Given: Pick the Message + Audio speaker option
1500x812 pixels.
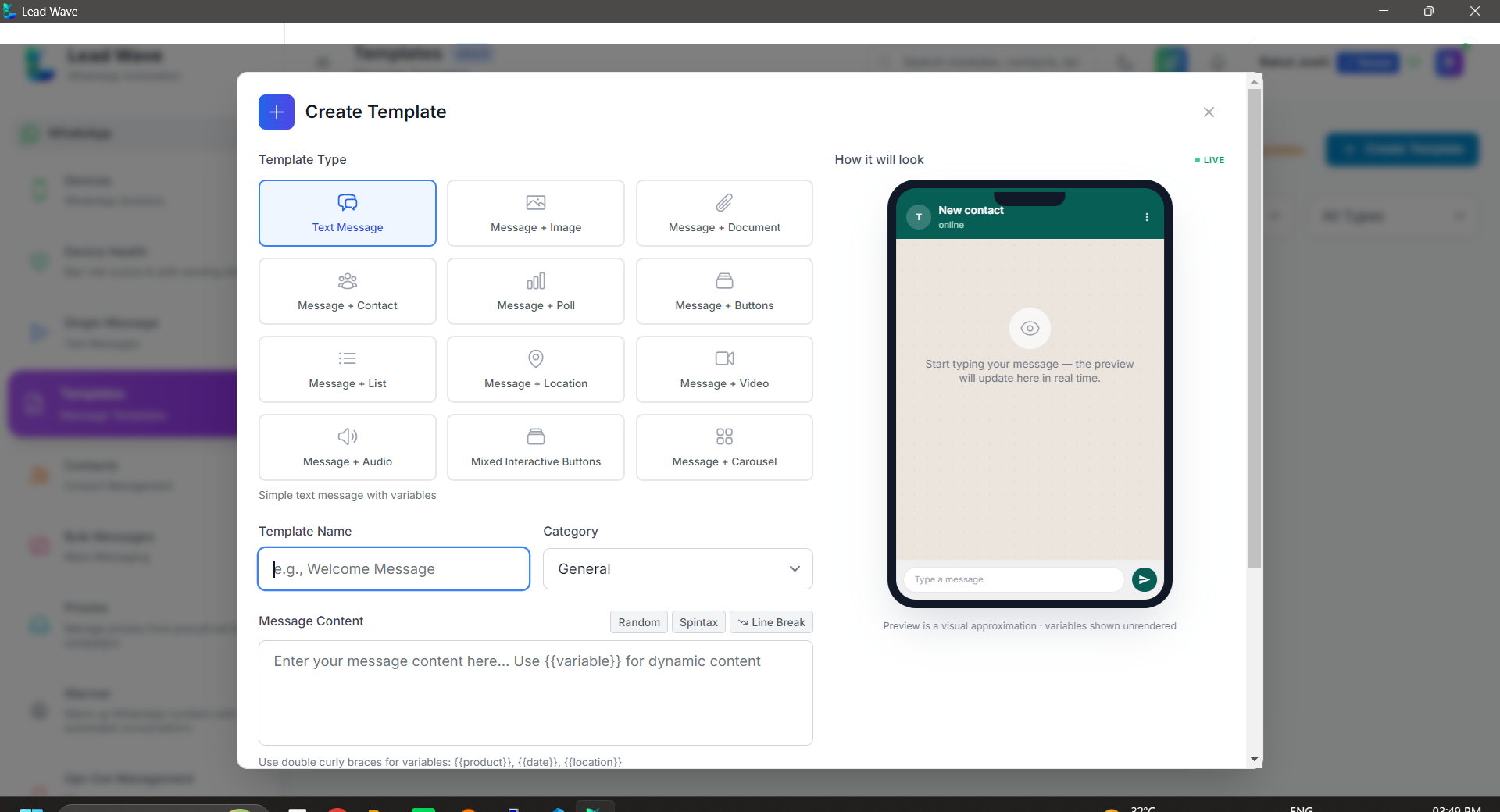Looking at the screenshot, I should 348,447.
